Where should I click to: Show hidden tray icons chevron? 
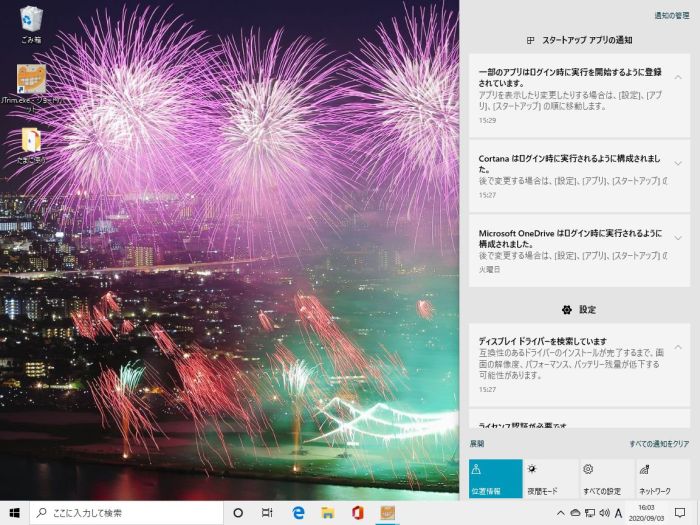click(561, 513)
